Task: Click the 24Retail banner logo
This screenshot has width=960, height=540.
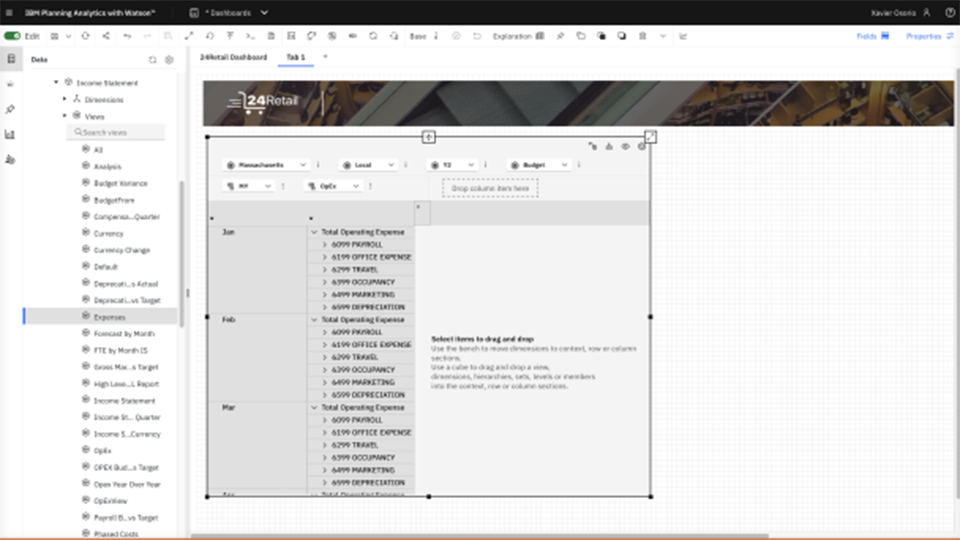Action: coord(263,102)
